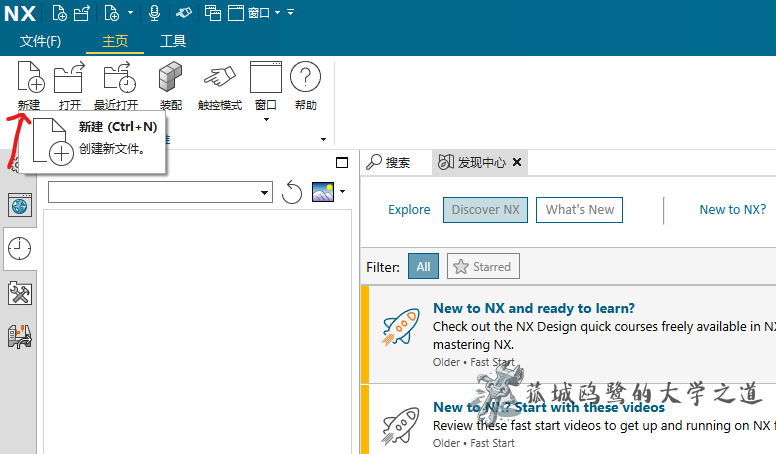Click the picture view style icon
Screen dimensions: 776x454
(323, 192)
